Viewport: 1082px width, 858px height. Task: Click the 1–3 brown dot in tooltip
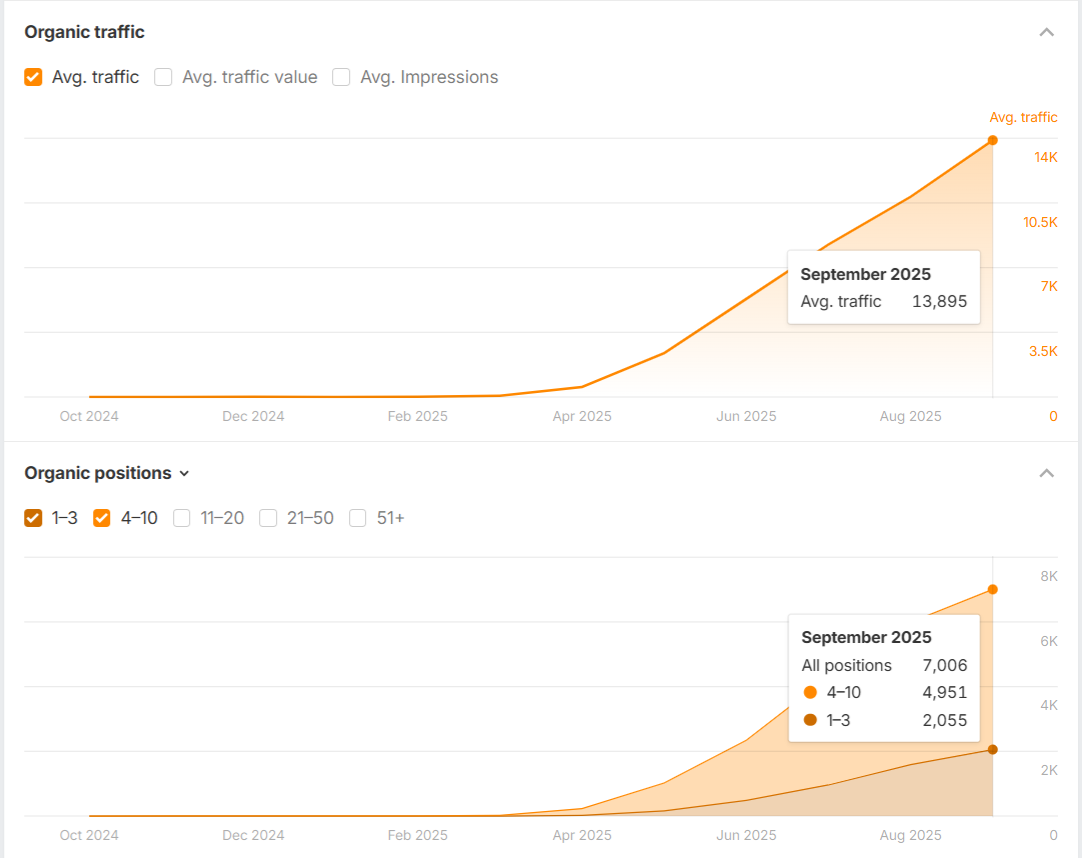(810, 719)
